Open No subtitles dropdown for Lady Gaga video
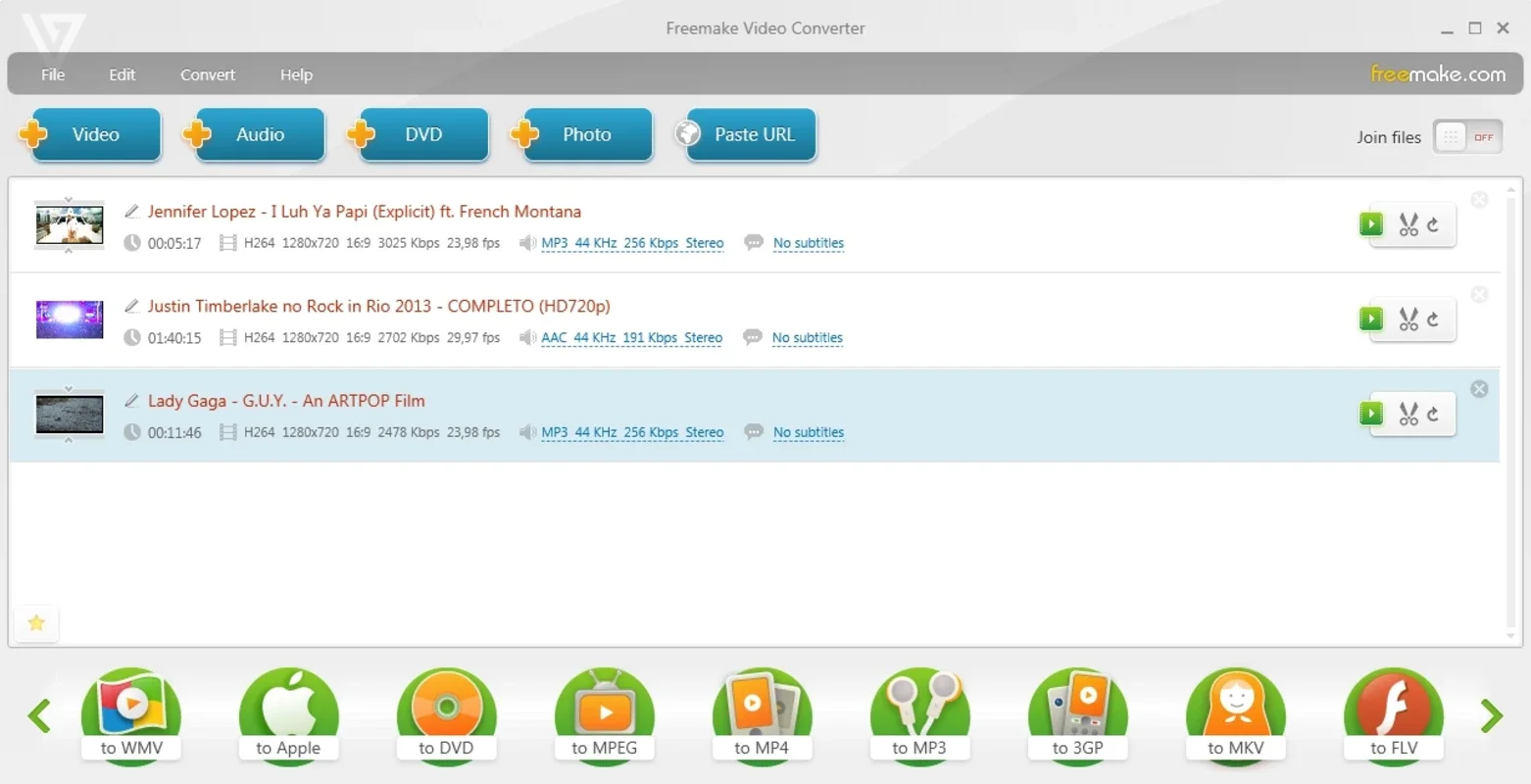The height and width of the screenshot is (784, 1531). pyautogui.click(x=808, y=432)
